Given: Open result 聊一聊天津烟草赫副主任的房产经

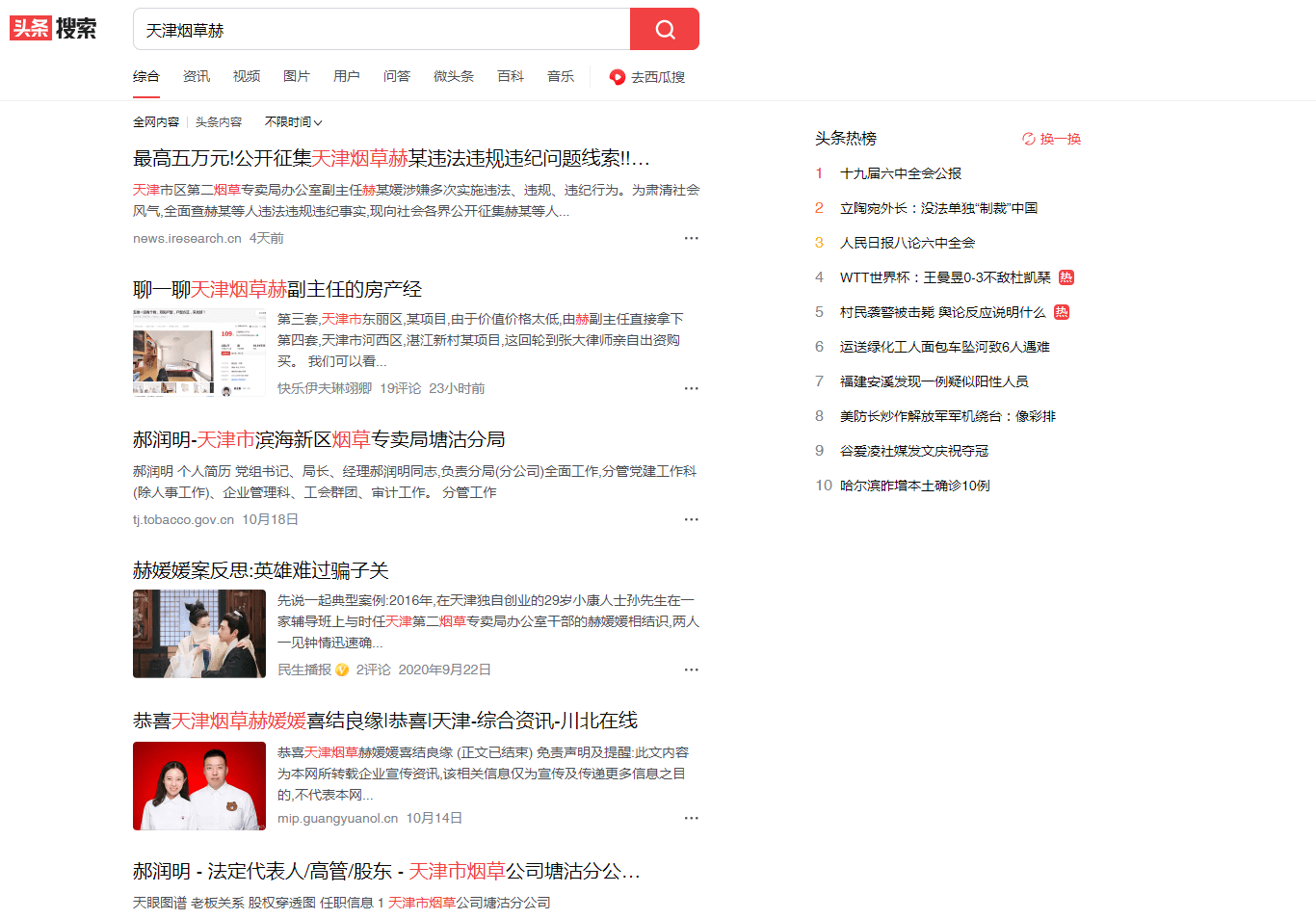Looking at the screenshot, I should (277, 289).
